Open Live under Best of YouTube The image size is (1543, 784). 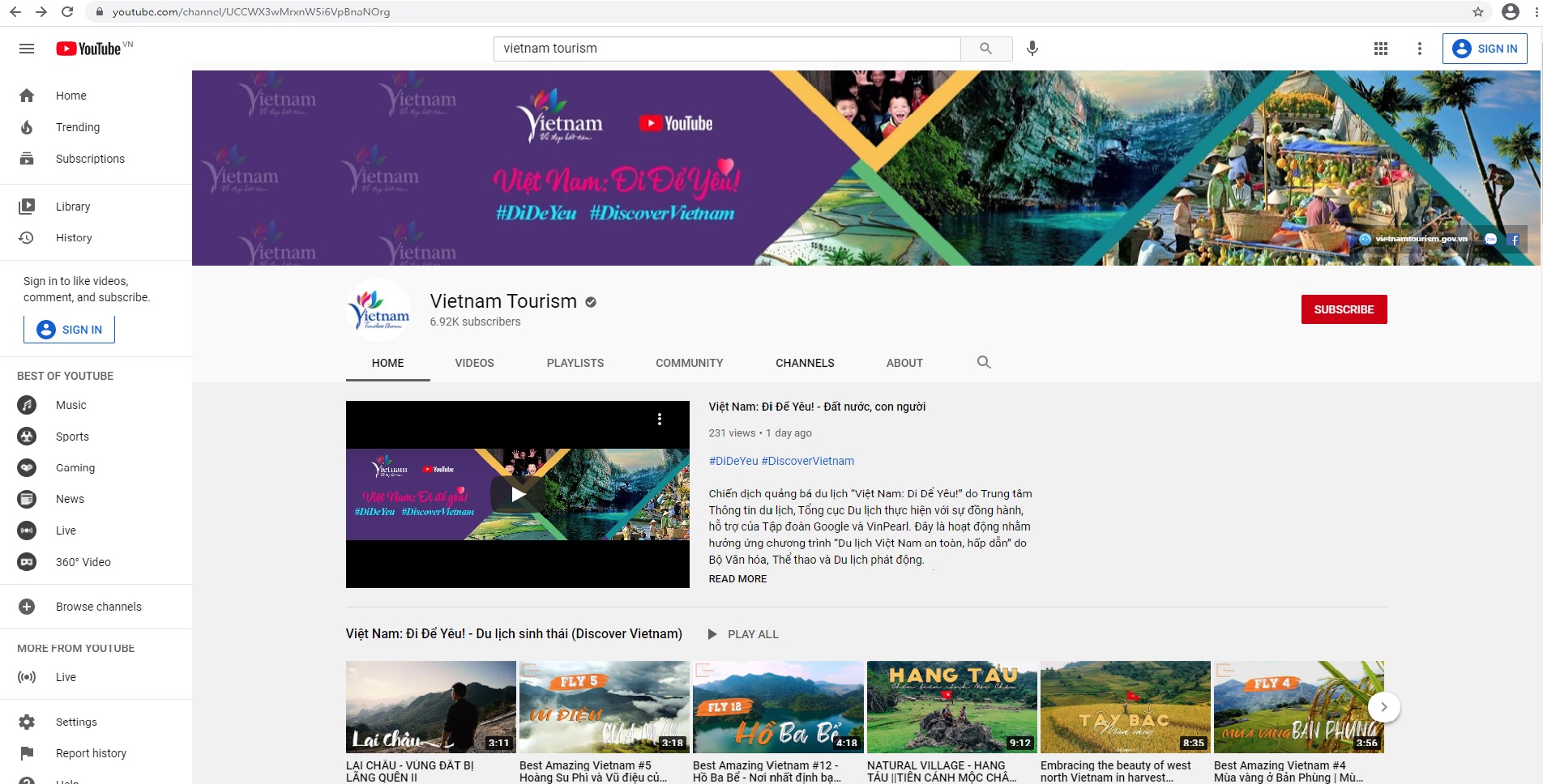pyautogui.click(x=96, y=530)
